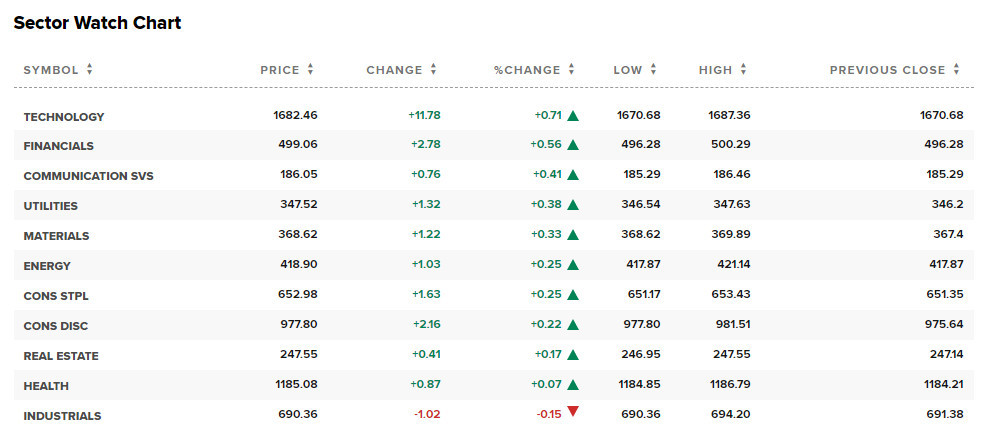Image resolution: width=983 pixels, height=438 pixels.
Task: Open the FINANCIALS sector link
Action: 59,146
